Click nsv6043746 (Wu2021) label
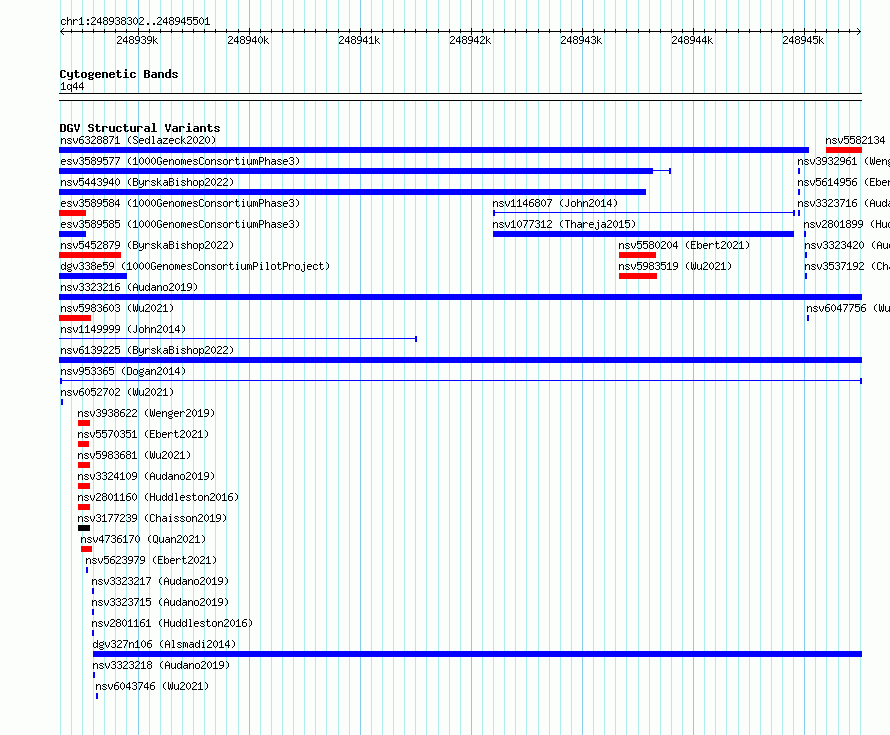The height and width of the screenshot is (735, 890). point(152,686)
